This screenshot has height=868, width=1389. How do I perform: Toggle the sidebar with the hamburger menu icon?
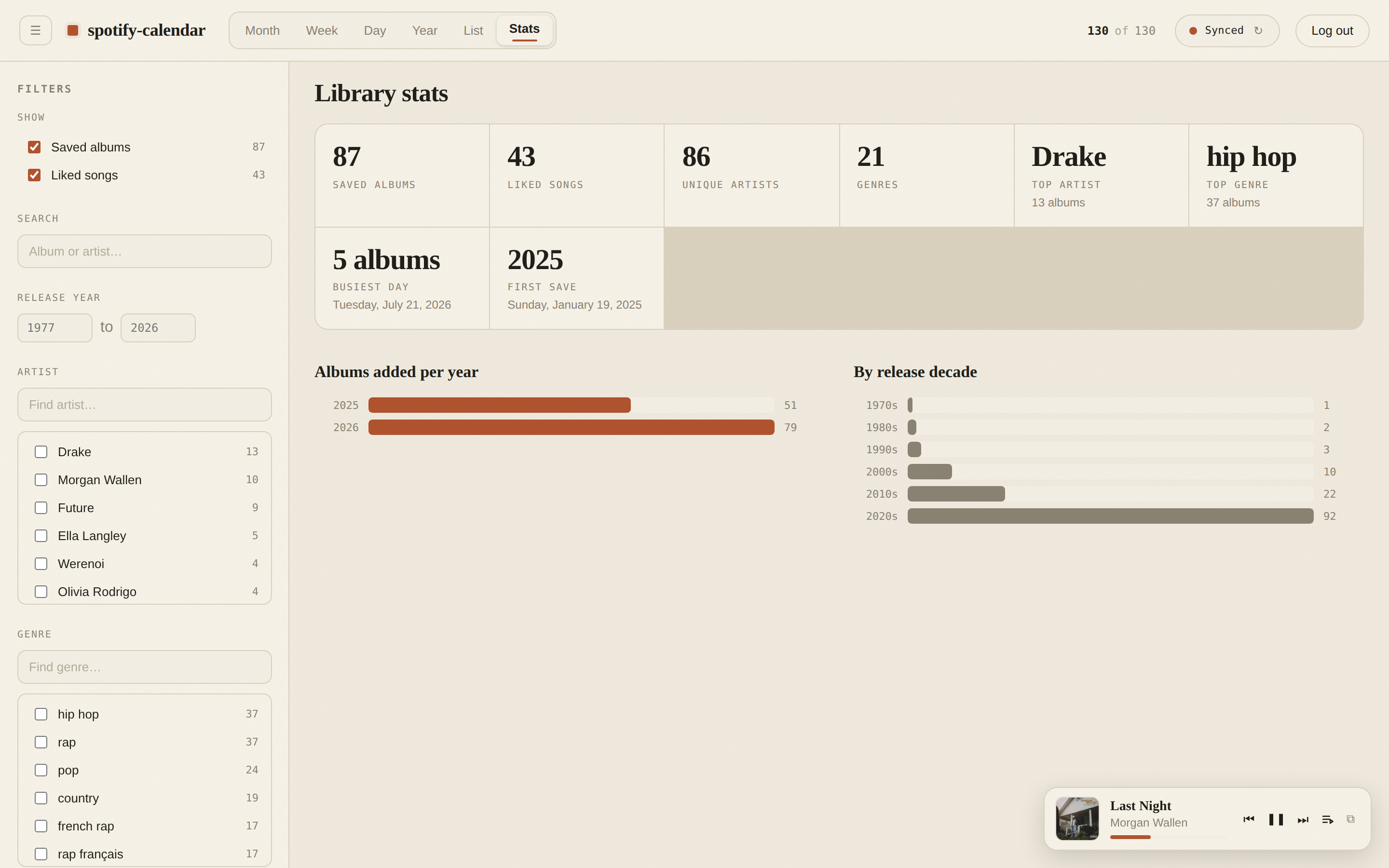click(x=36, y=30)
